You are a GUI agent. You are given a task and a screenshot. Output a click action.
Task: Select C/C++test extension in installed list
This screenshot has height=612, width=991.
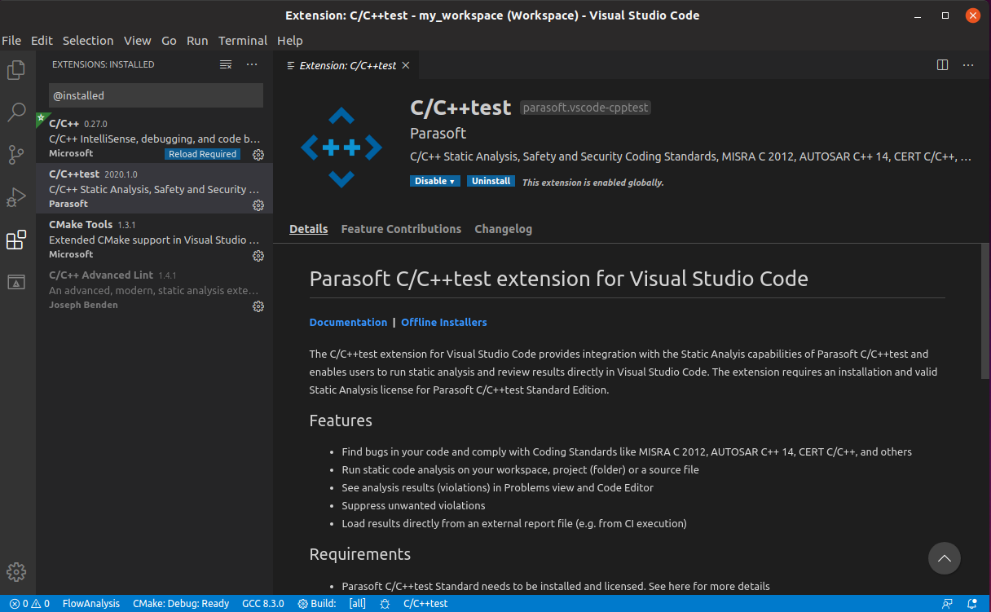click(x=154, y=188)
